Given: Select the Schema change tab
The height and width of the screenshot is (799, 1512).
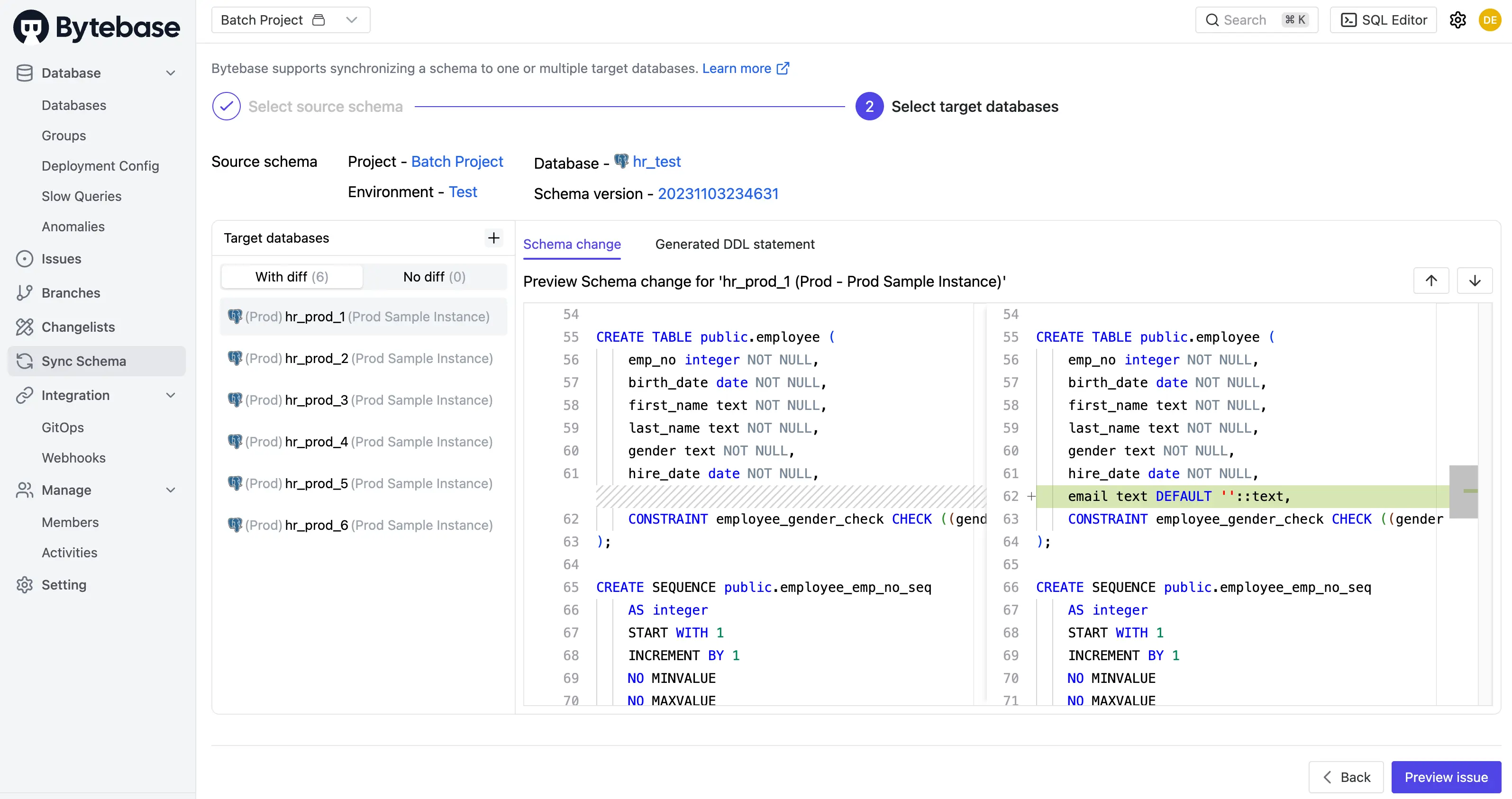Looking at the screenshot, I should pos(572,244).
